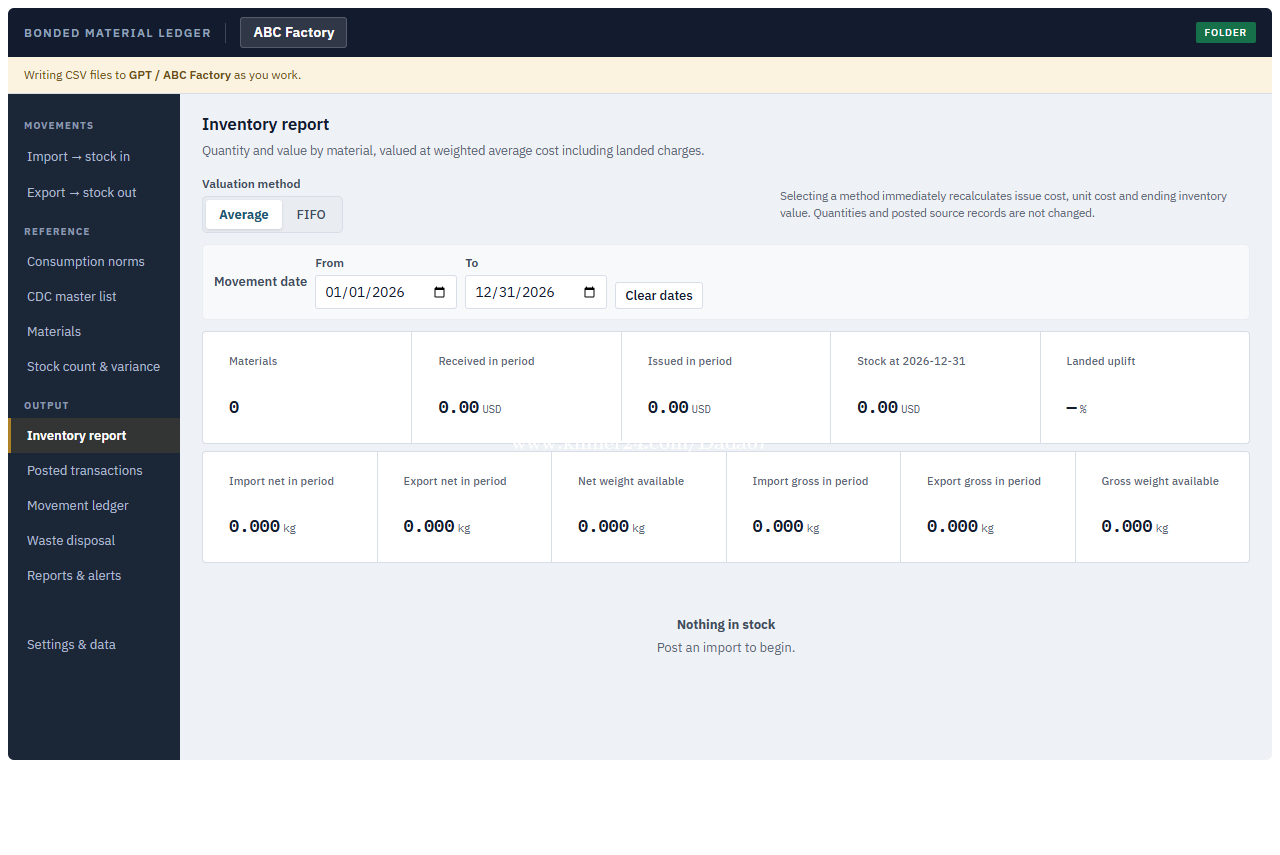The width and height of the screenshot is (1280, 855).
Task: Click the Import gross in period card
Action: tap(813, 507)
